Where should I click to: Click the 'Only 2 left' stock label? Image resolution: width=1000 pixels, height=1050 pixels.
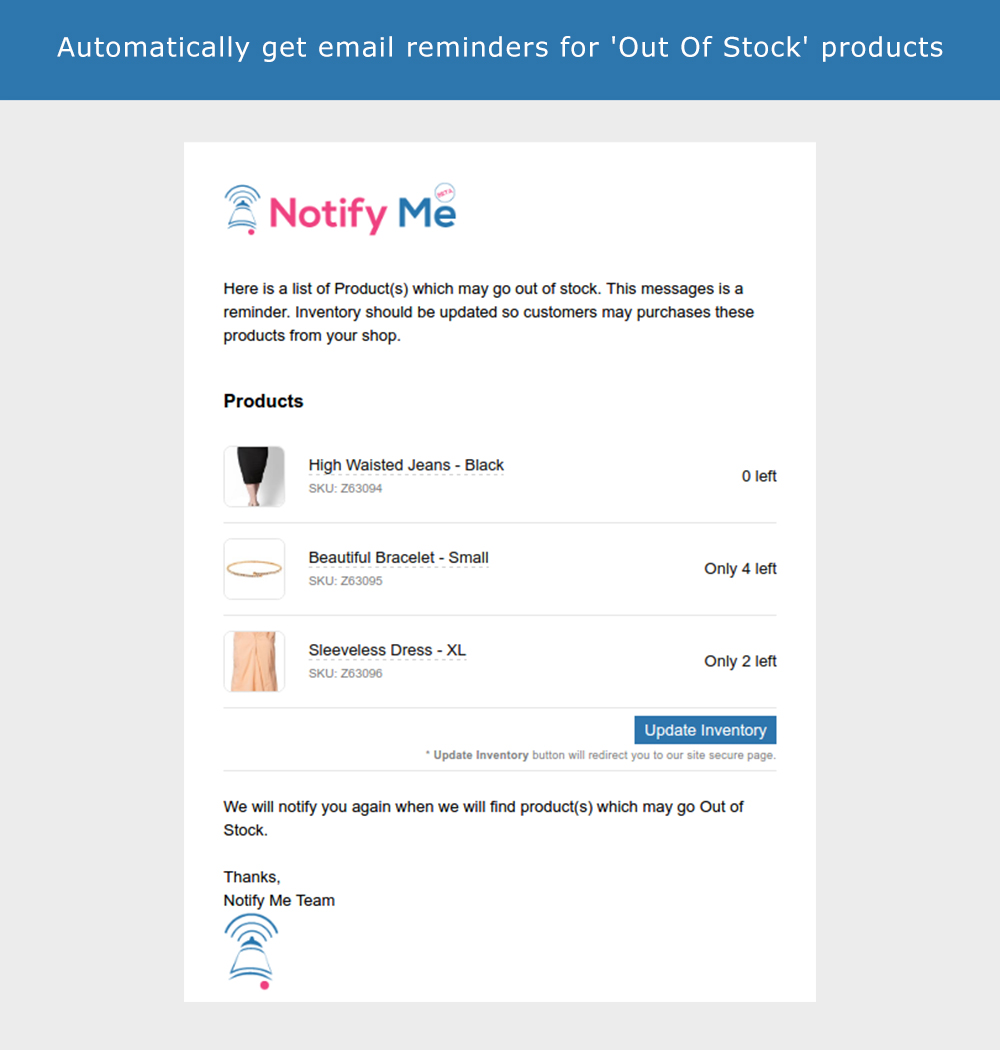tap(740, 661)
